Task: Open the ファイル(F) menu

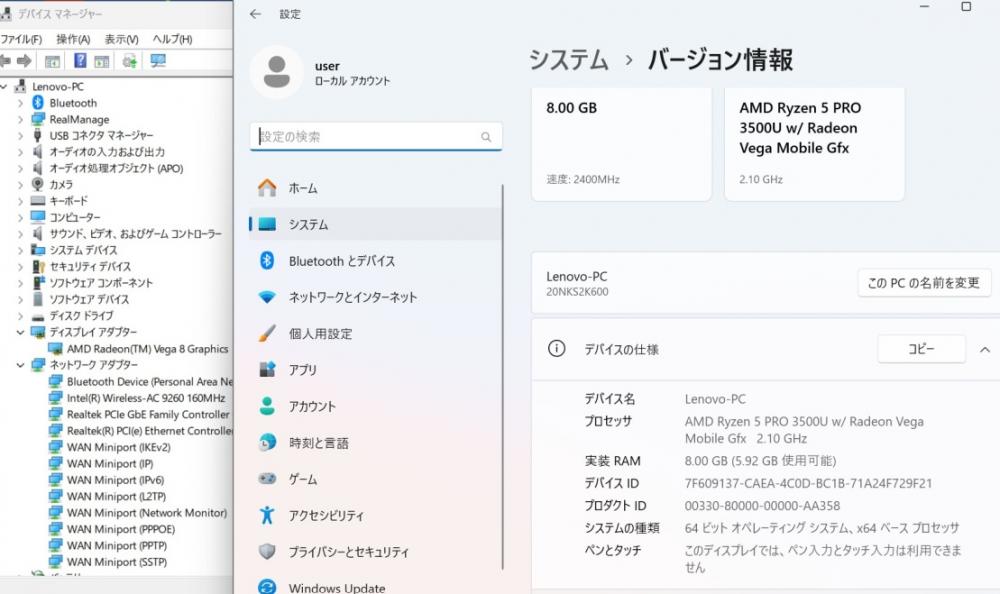Action: [21, 39]
